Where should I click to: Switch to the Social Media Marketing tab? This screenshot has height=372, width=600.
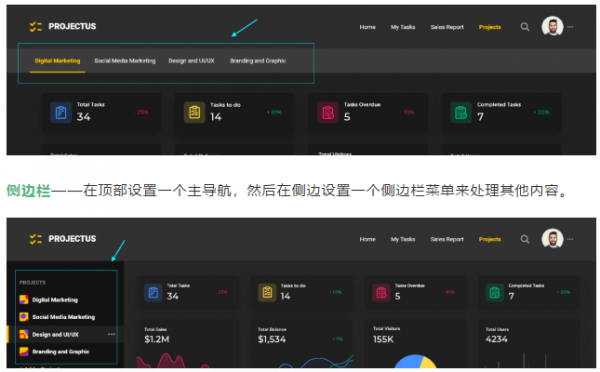(x=125, y=61)
